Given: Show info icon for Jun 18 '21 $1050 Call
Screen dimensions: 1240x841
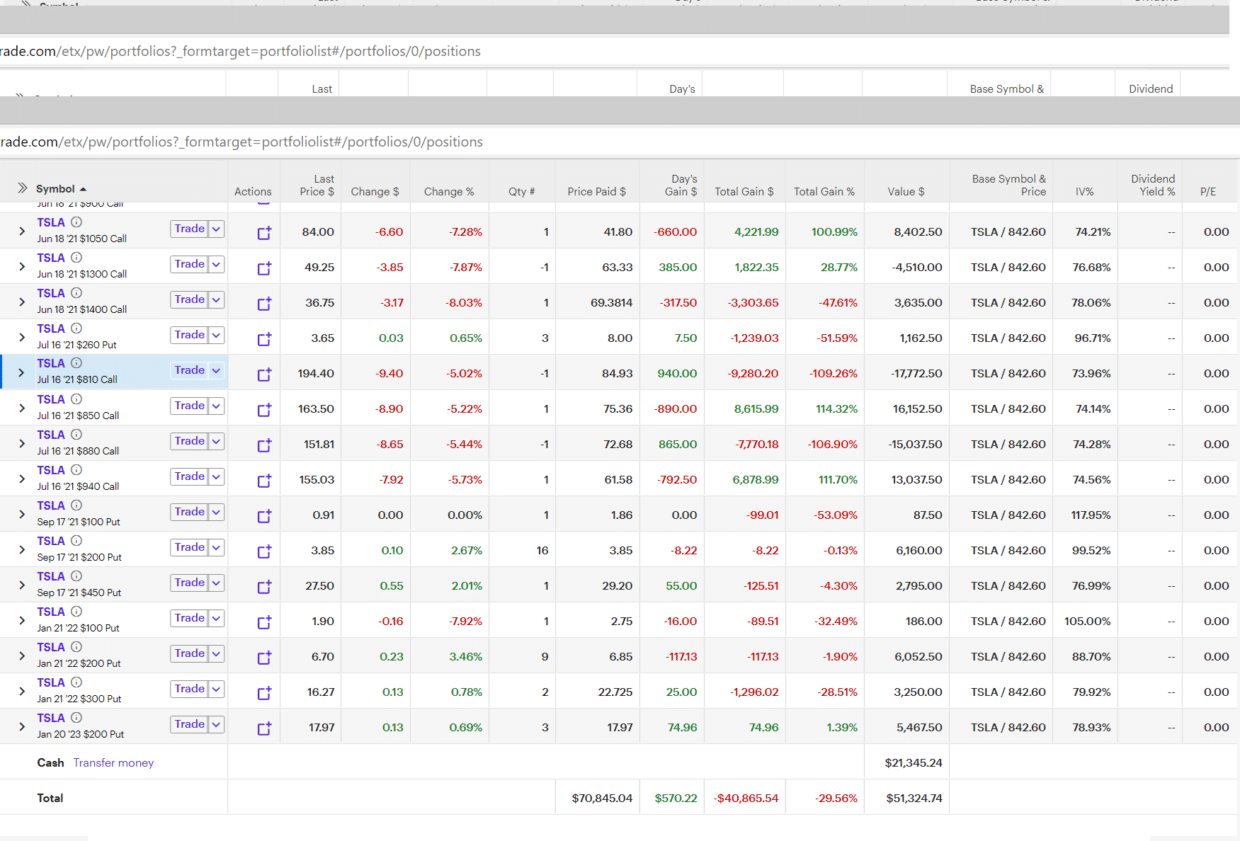Looking at the screenshot, I should coord(76,222).
